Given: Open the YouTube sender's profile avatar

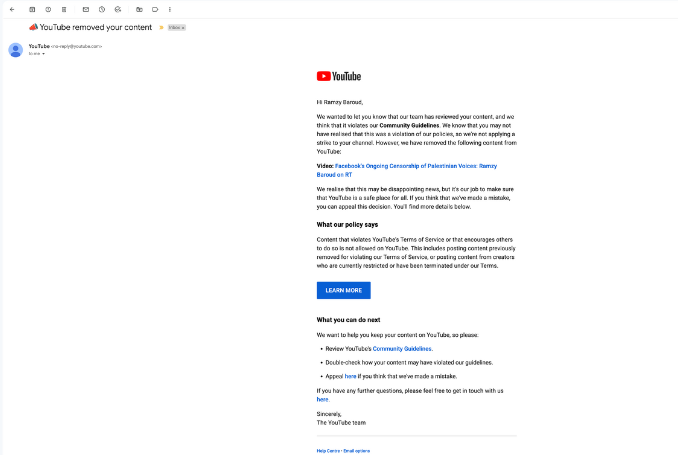Looking at the screenshot, I should [x=16, y=50].
